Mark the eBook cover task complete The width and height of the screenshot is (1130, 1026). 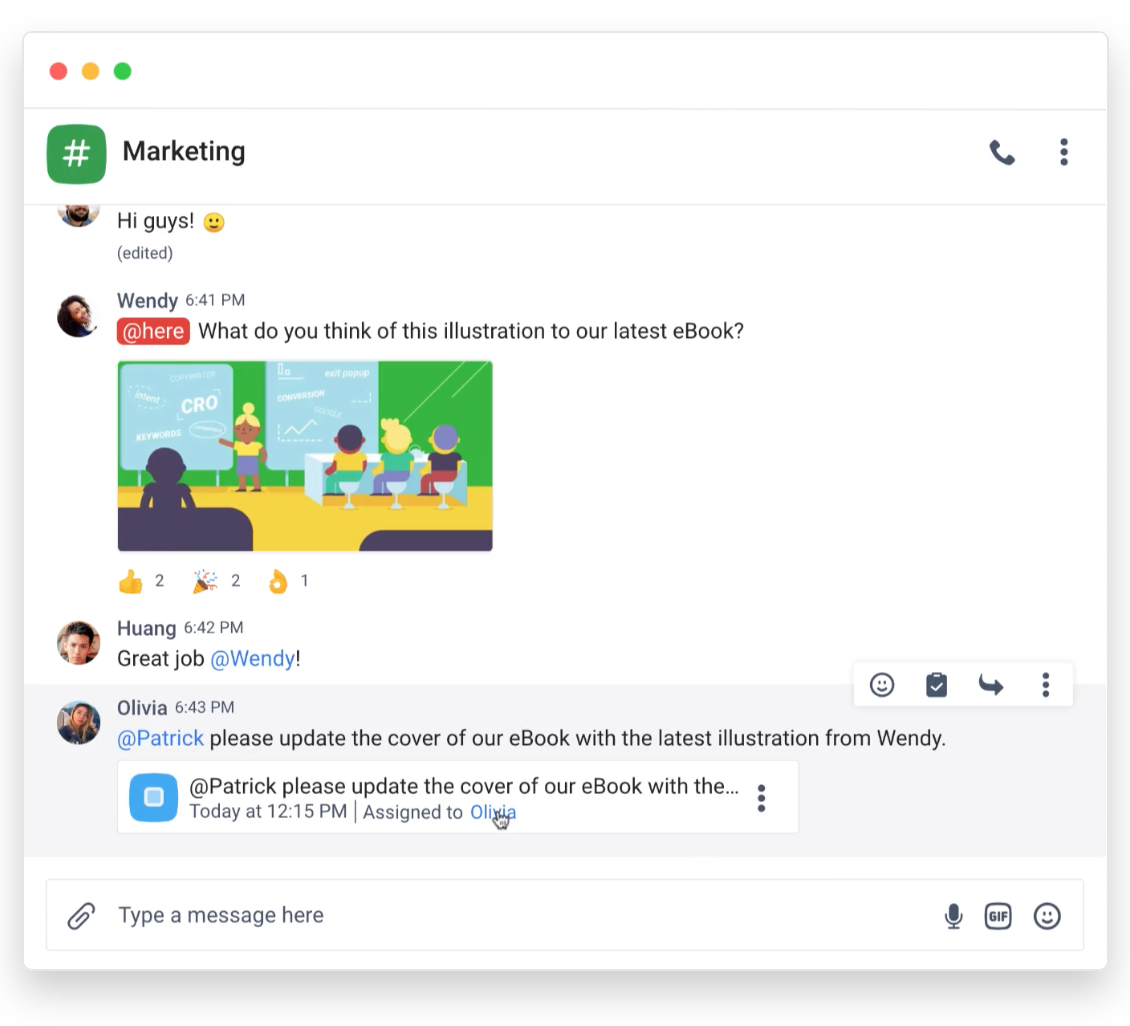pos(154,797)
